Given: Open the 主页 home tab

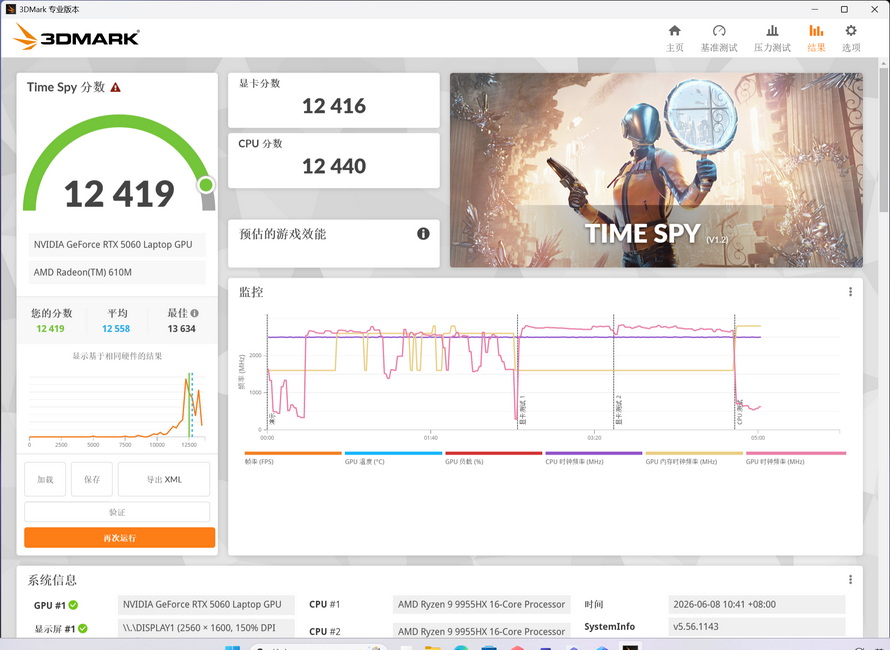Looking at the screenshot, I should tap(674, 38).
